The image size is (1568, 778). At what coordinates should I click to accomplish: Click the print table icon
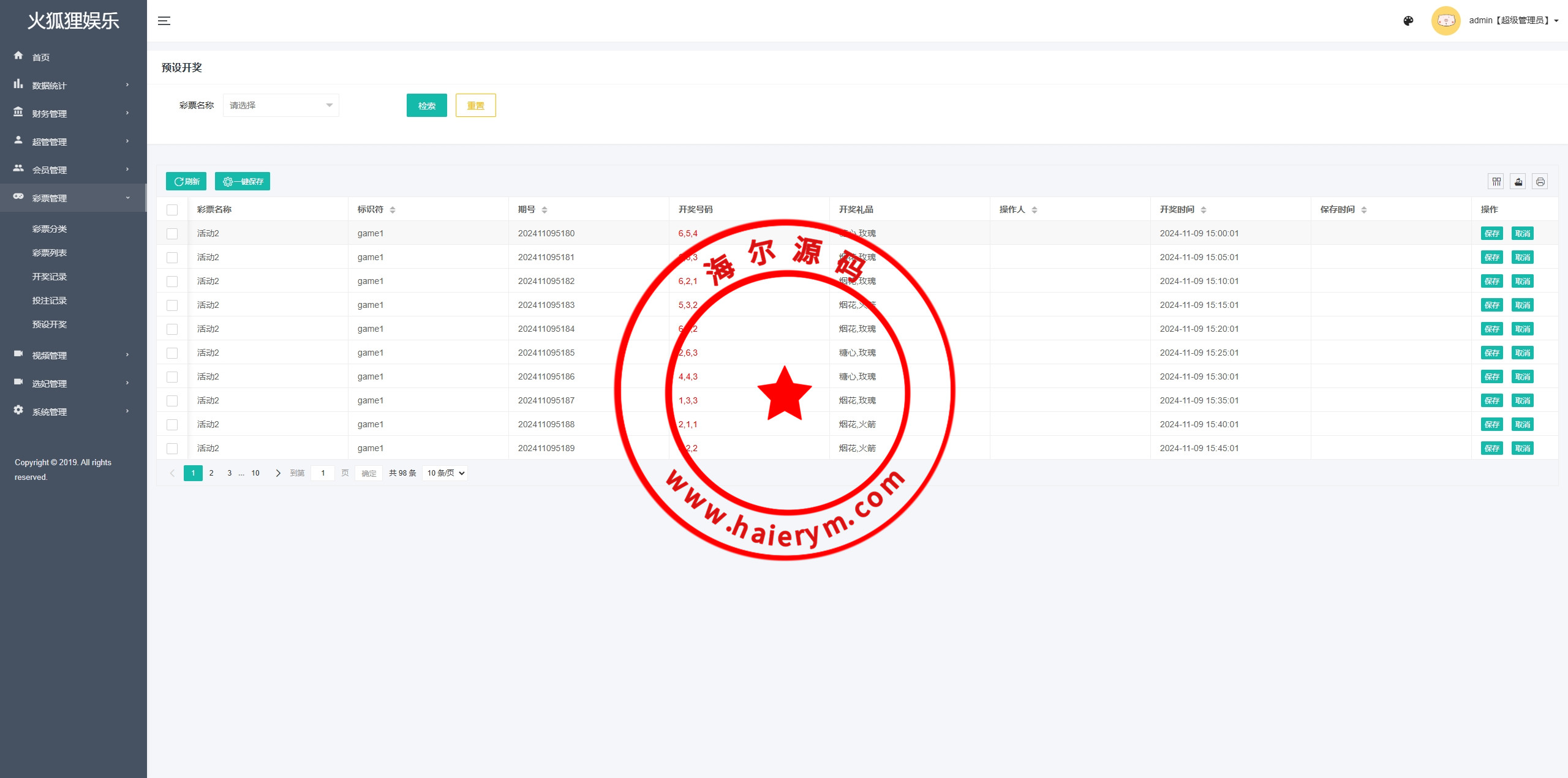[1540, 181]
